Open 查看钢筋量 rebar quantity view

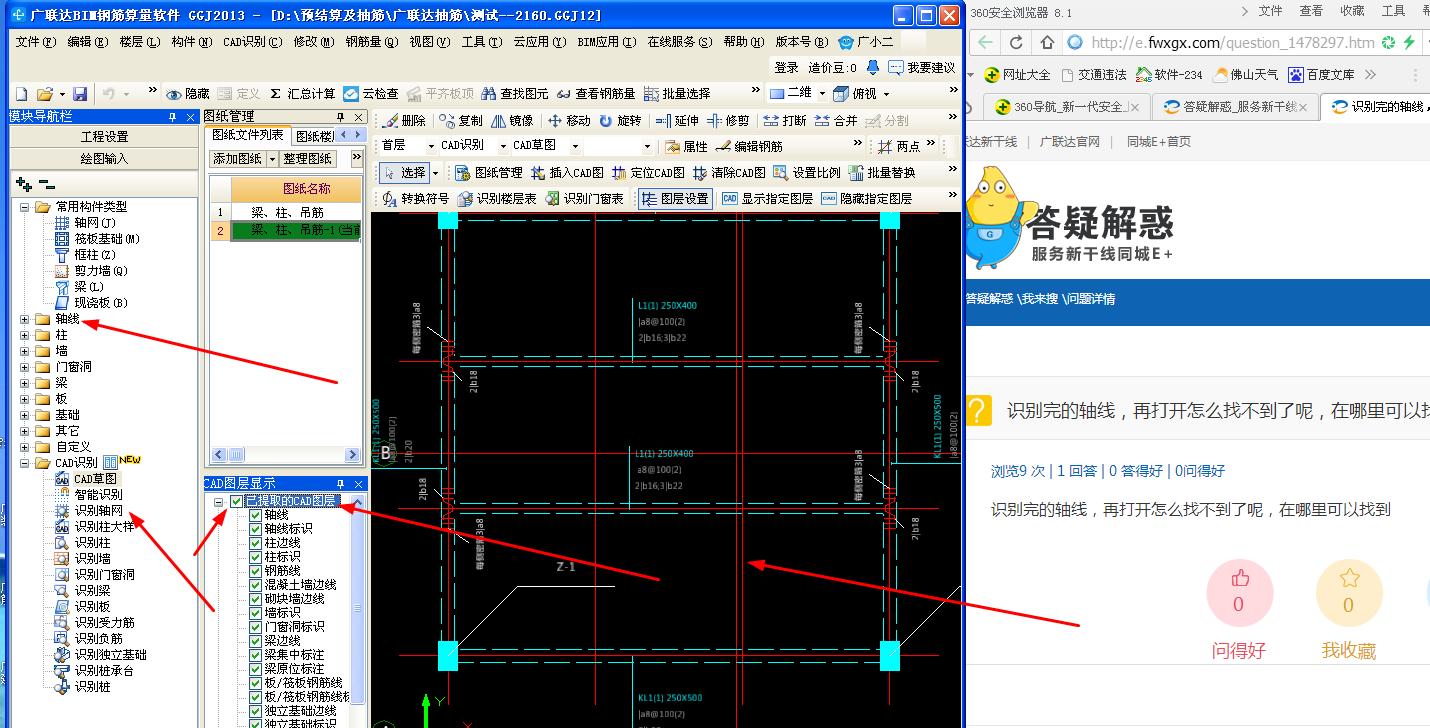[x=595, y=93]
